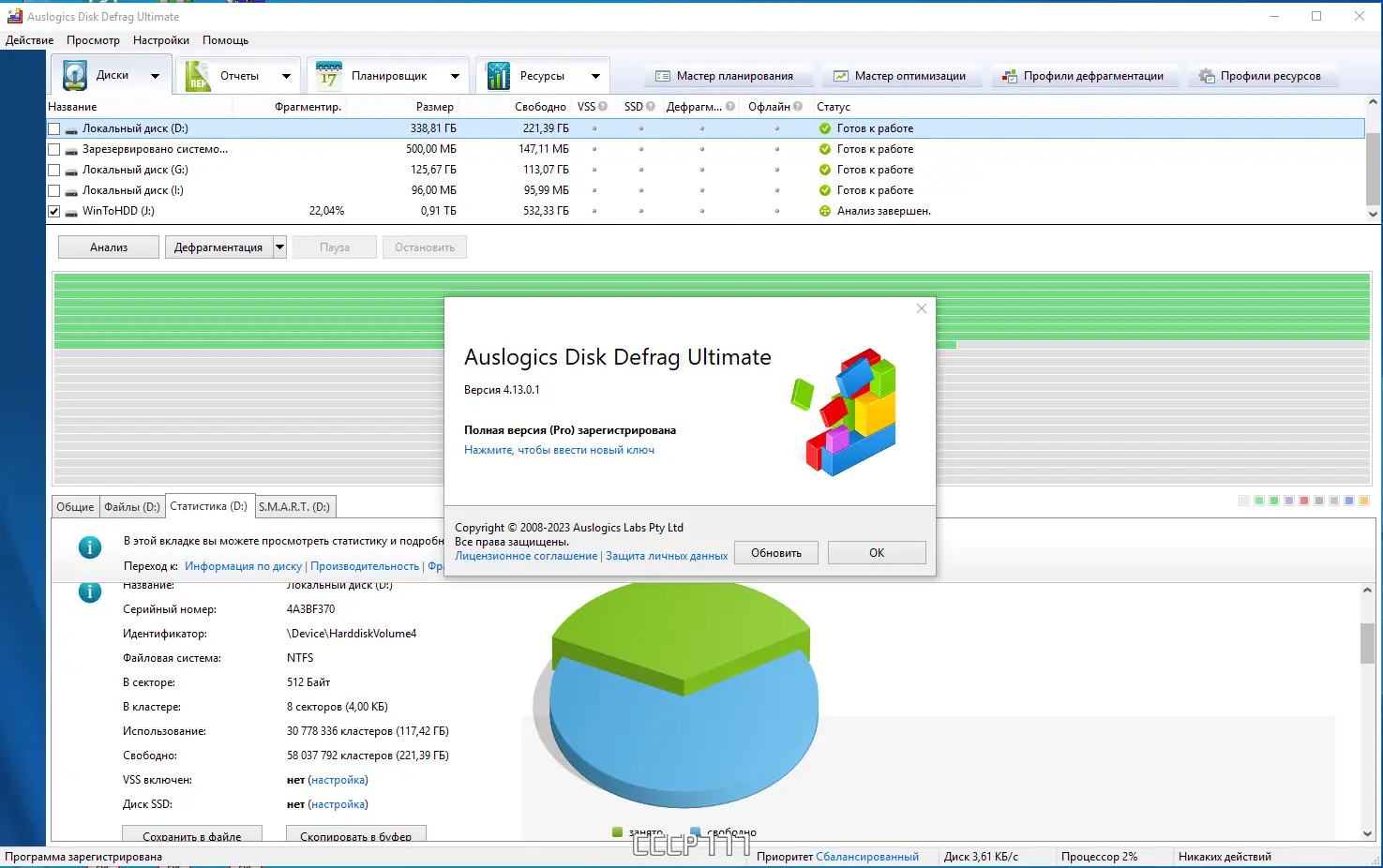
Task: Click the Auslogics app icon in the title bar
Action: point(14,16)
